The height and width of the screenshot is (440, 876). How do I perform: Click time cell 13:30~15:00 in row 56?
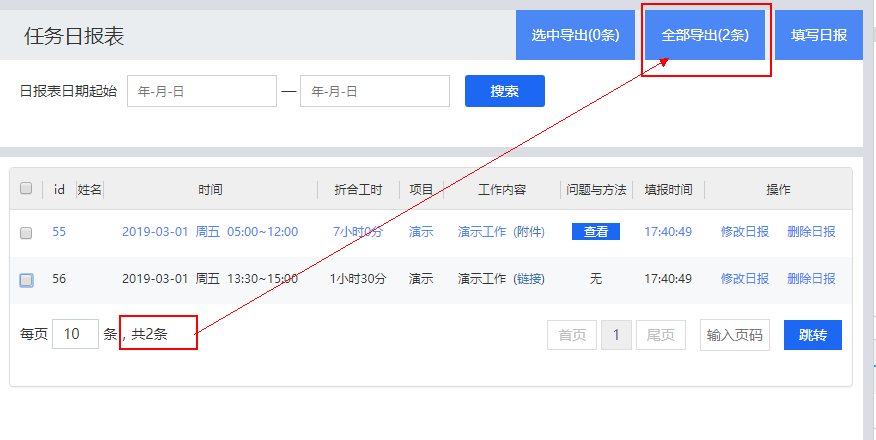[263, 279]
